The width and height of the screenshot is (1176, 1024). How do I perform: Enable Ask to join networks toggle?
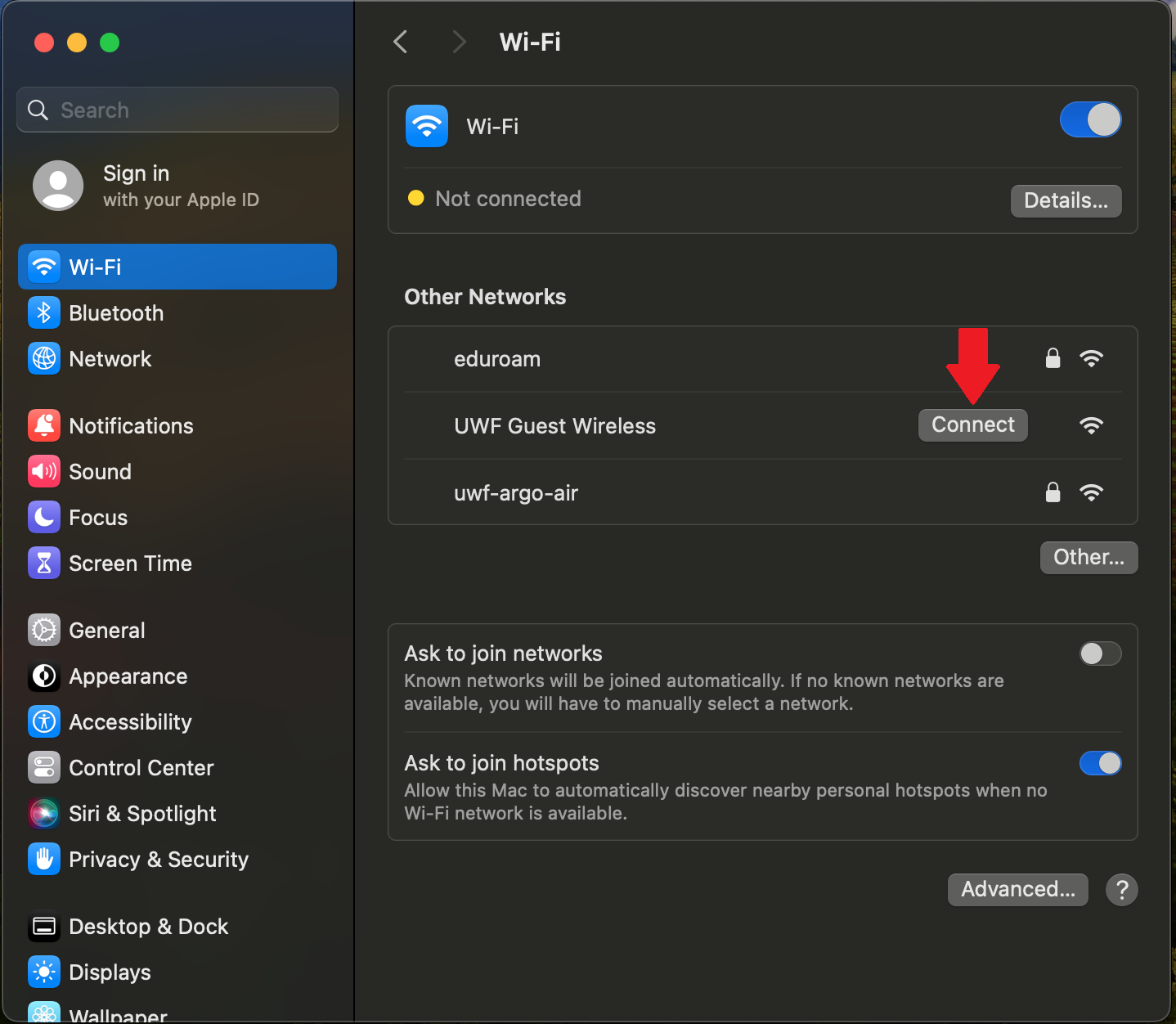pos(1101,653)
